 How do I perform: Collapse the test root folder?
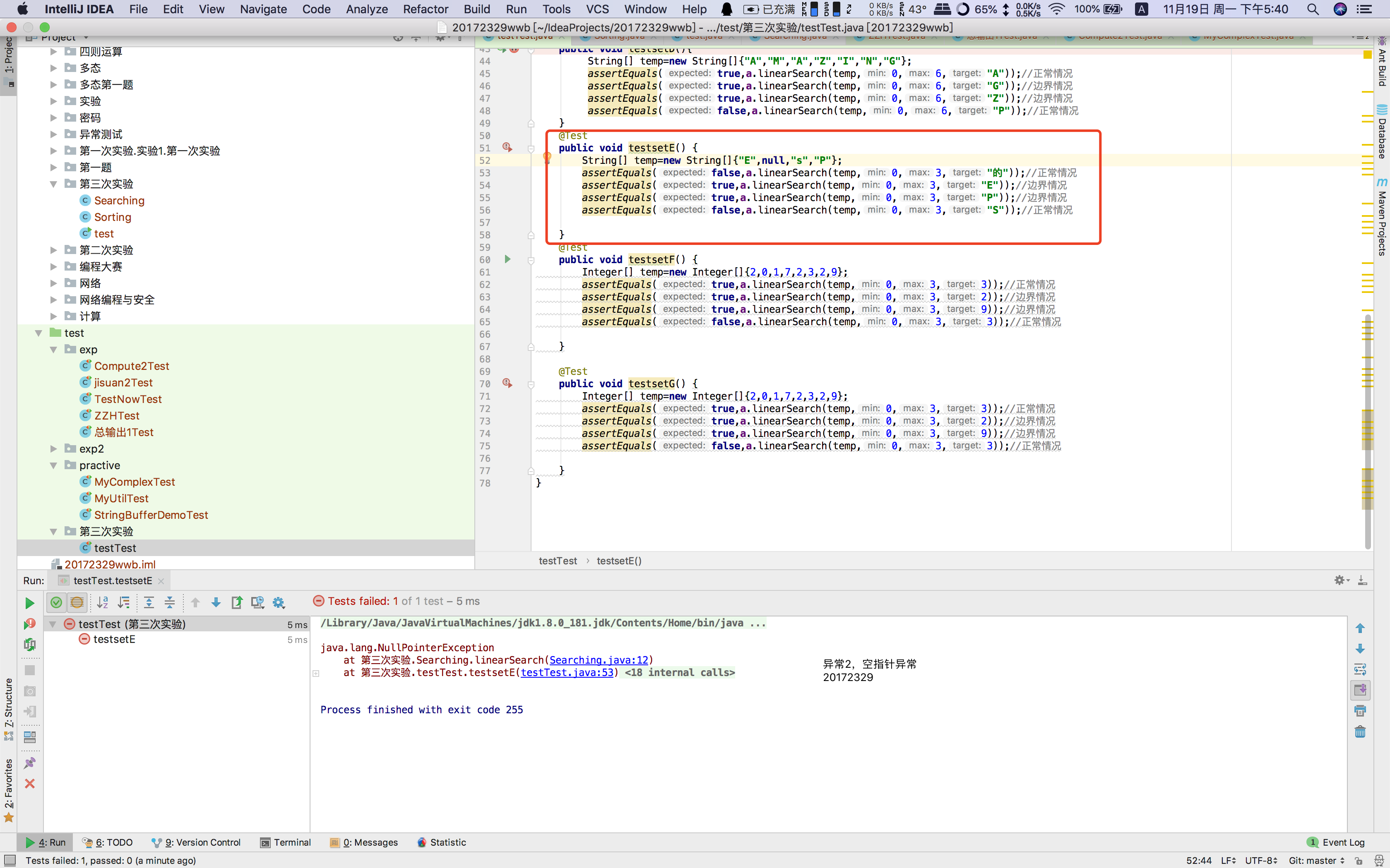tap(38, 333)
